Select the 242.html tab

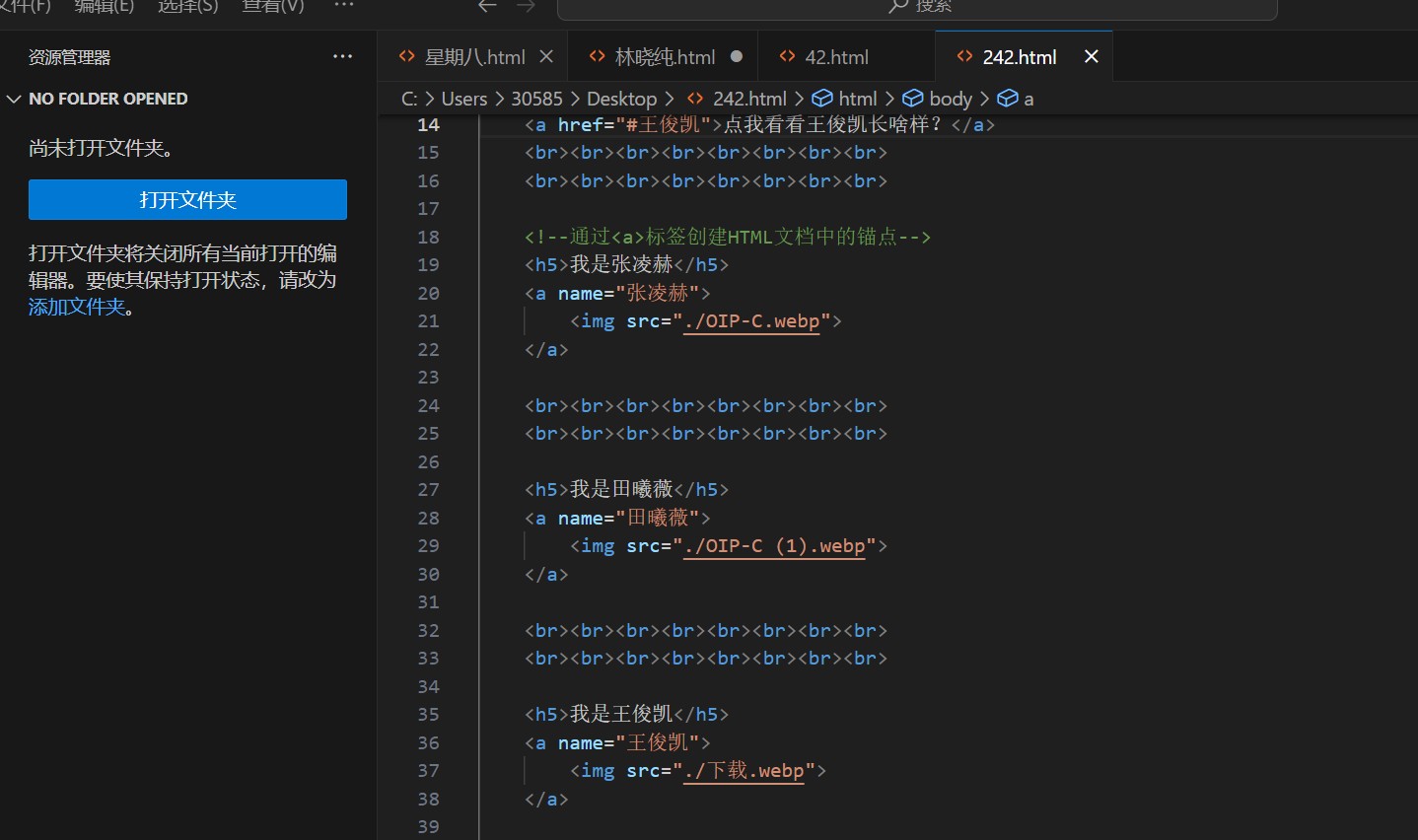[x=1019, y=57]
